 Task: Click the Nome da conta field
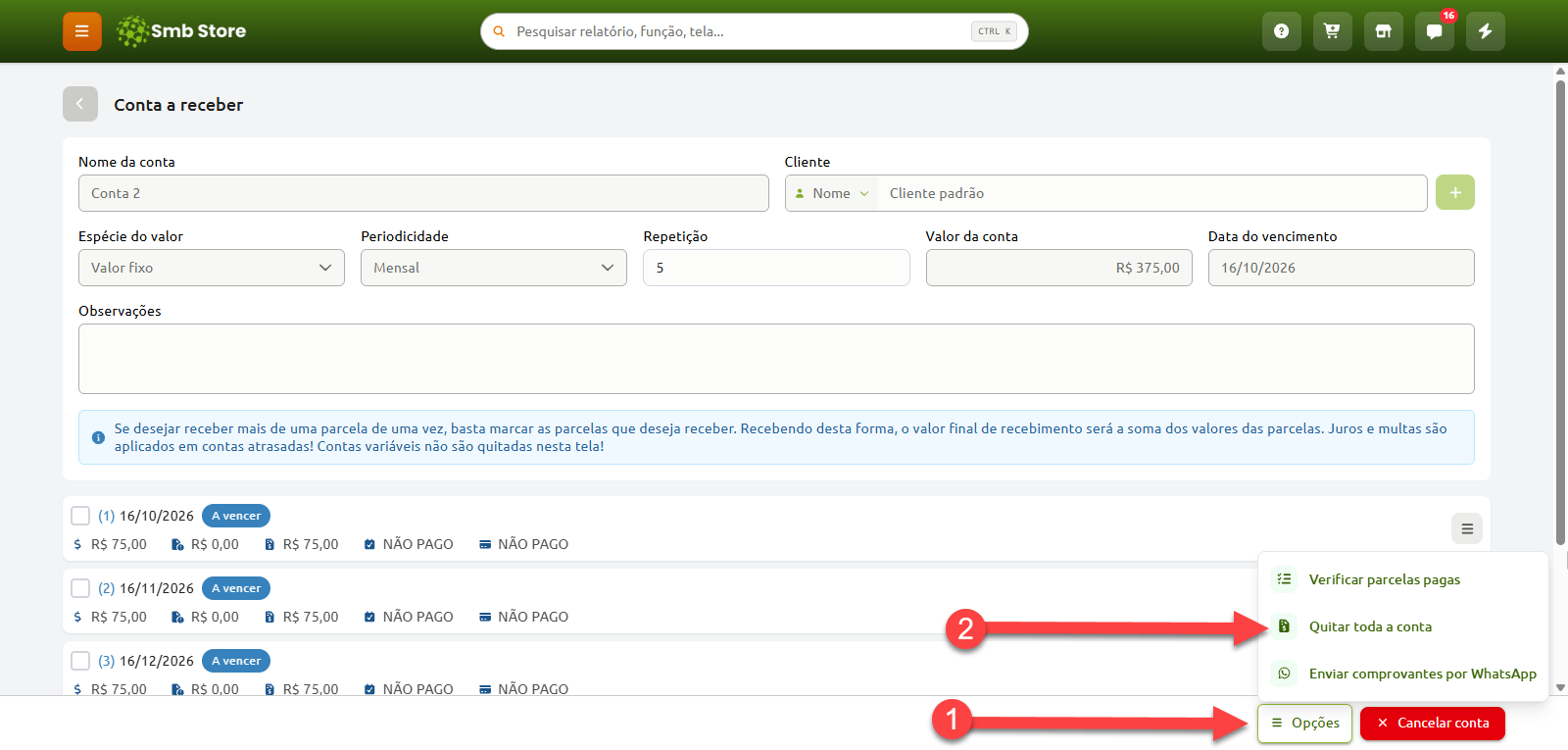[423, 193]
